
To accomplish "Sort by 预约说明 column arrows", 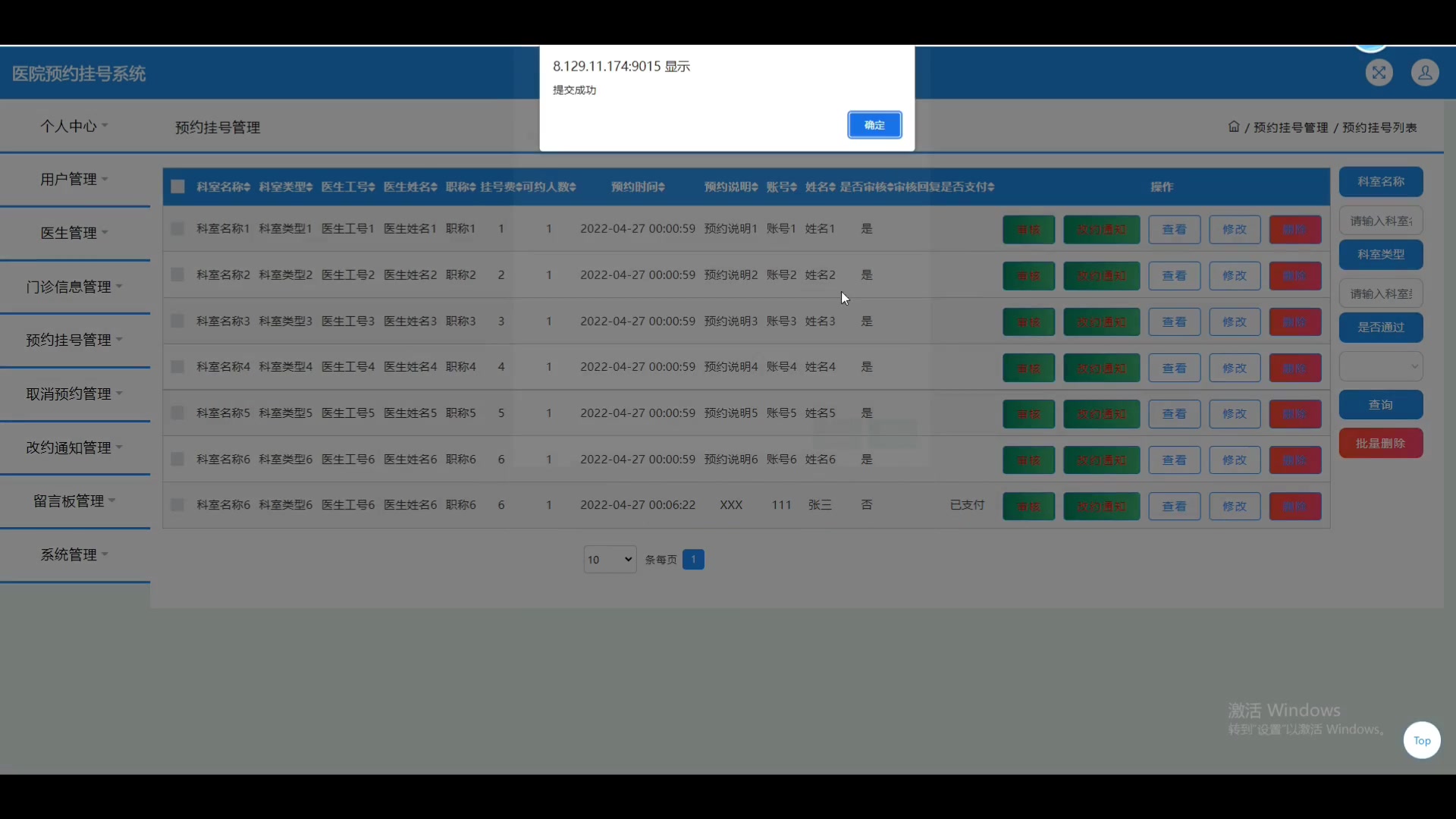I will [755, 187].
